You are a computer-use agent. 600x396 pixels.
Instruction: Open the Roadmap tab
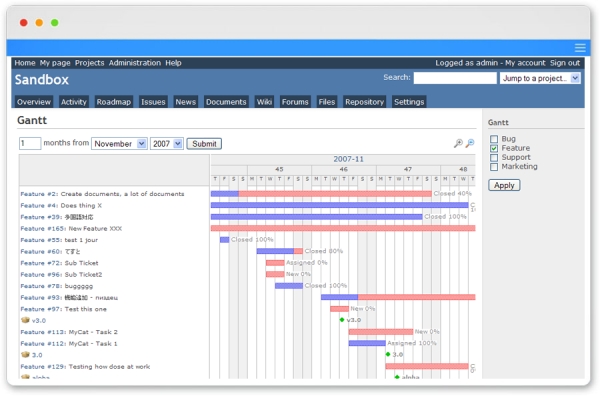[x=114, y=102]
